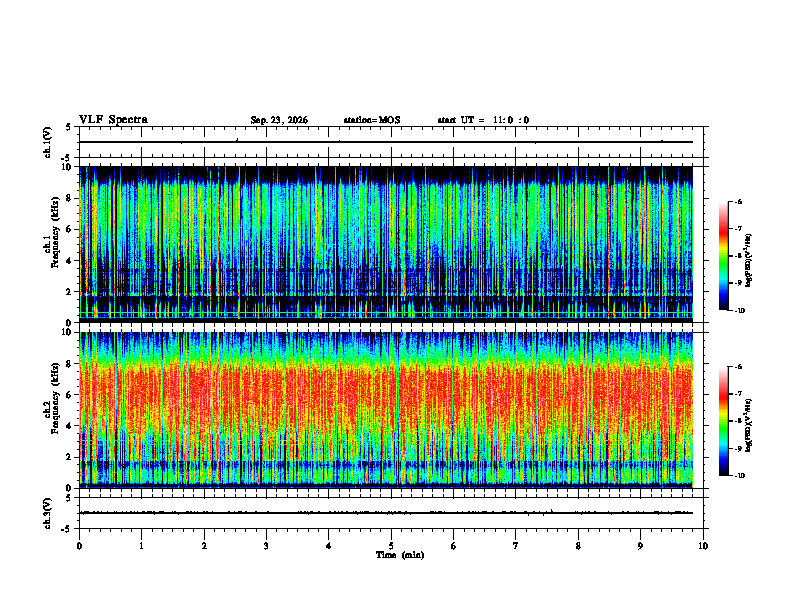Click the ch.2 spectrogram color scale bar
This screenshot has height=612, width=792.
coord(723,421)
